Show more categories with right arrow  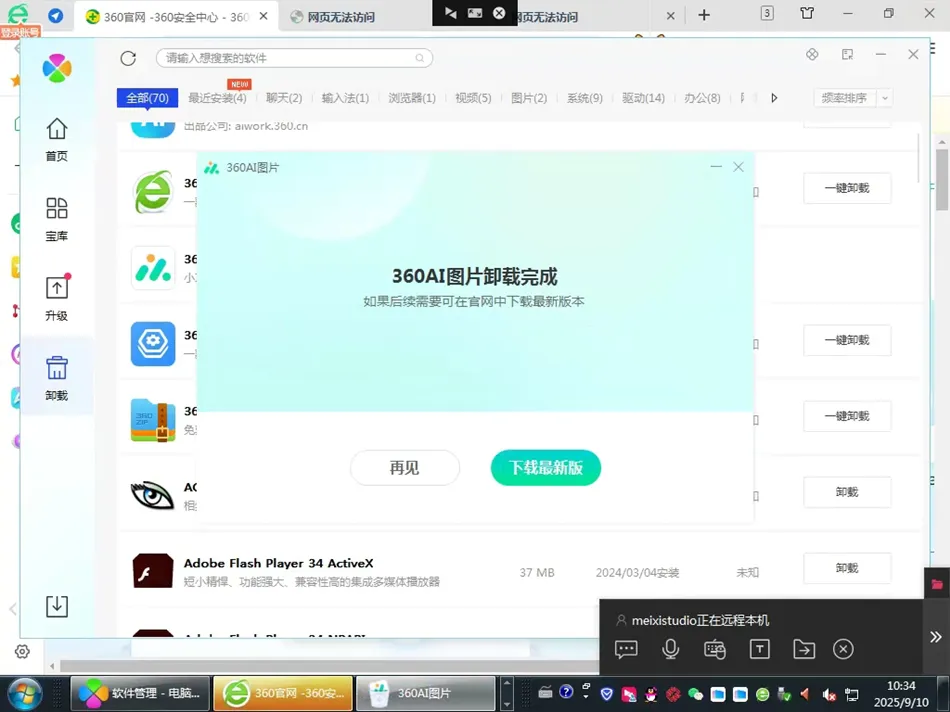tap(774, 98)
